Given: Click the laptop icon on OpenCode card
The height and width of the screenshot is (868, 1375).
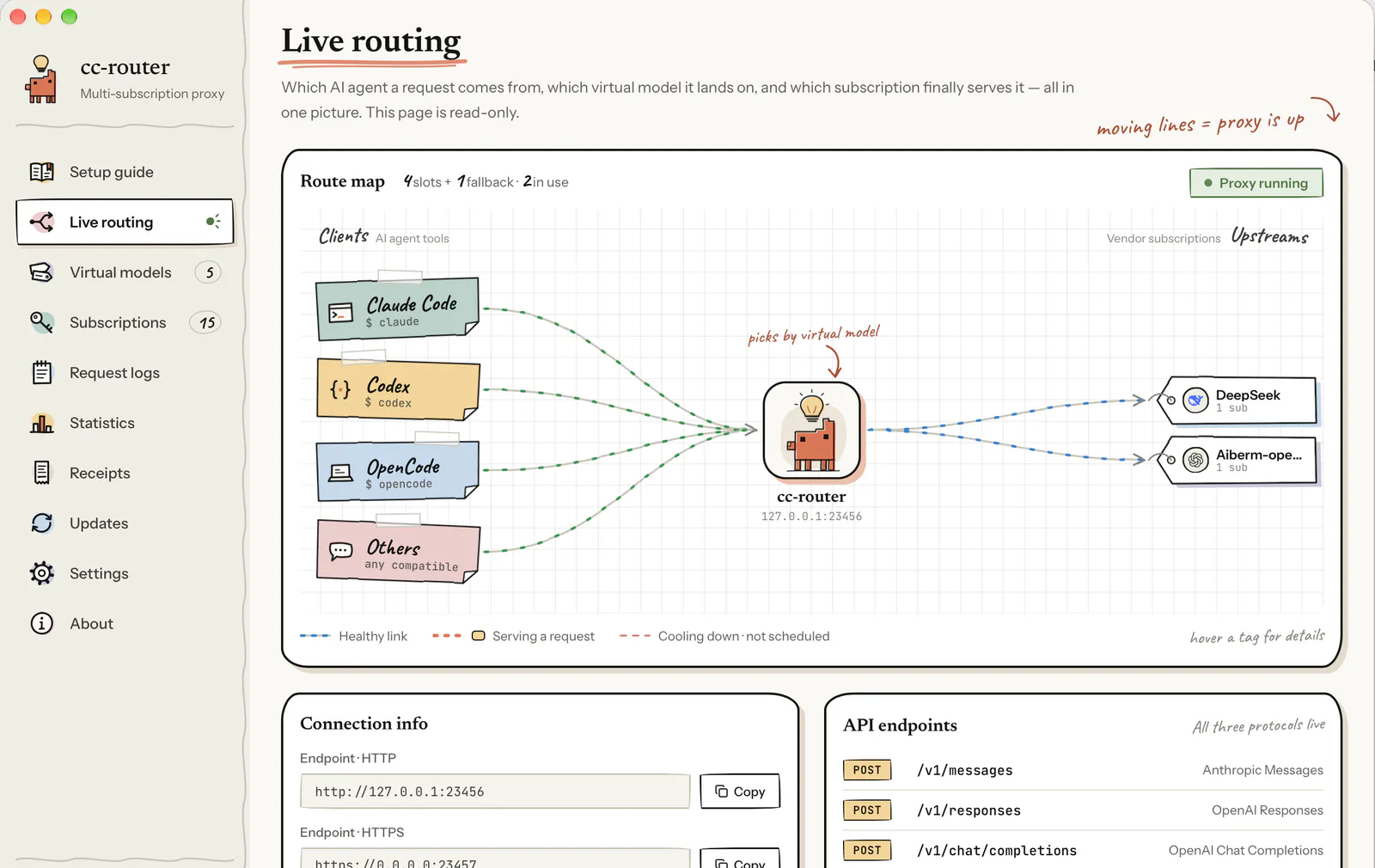Looking at the screenshot, I should 341,472.
